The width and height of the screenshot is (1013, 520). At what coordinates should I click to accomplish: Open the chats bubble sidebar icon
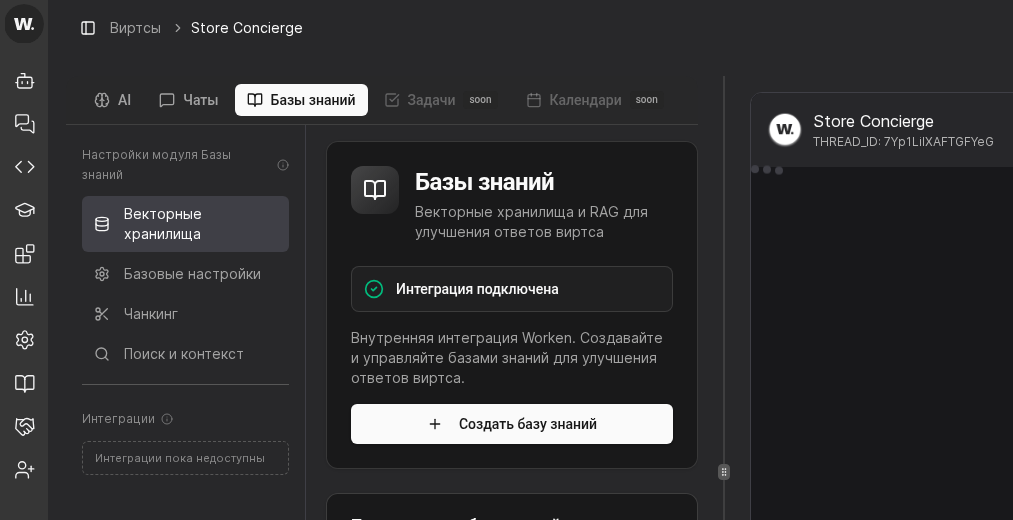[25, 123]
